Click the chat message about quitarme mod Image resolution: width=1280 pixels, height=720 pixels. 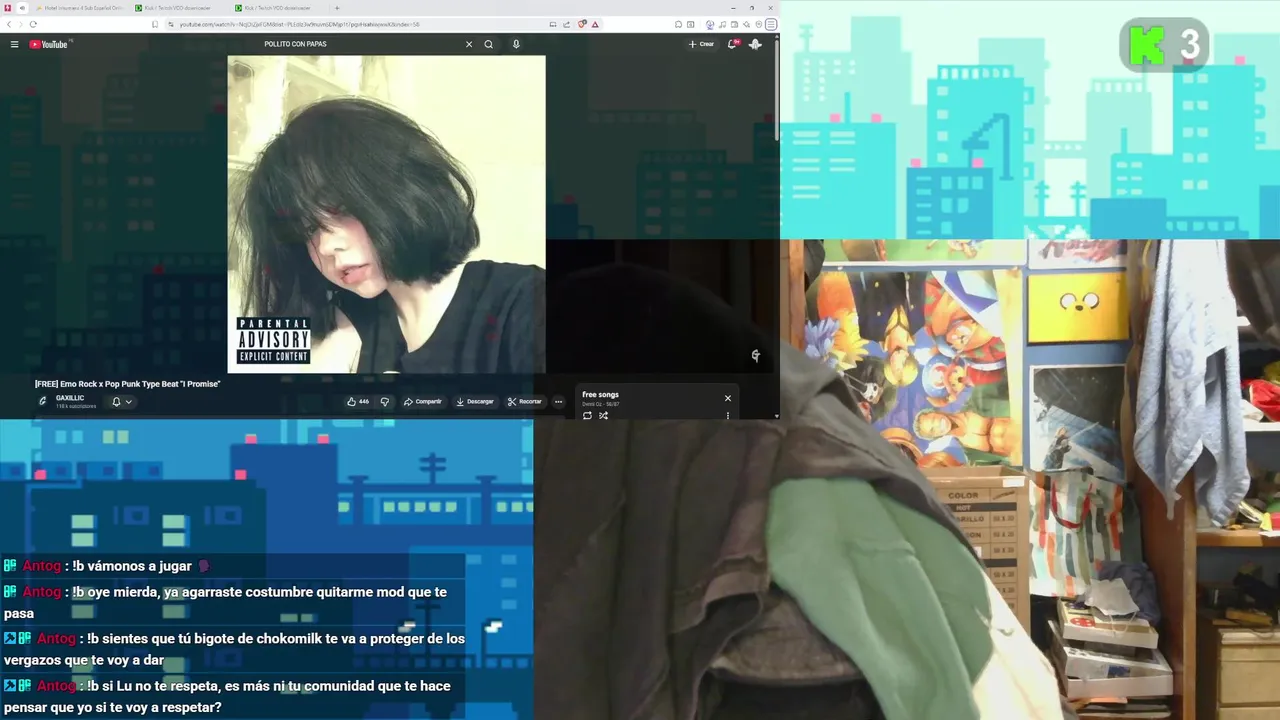coord(226,602)
